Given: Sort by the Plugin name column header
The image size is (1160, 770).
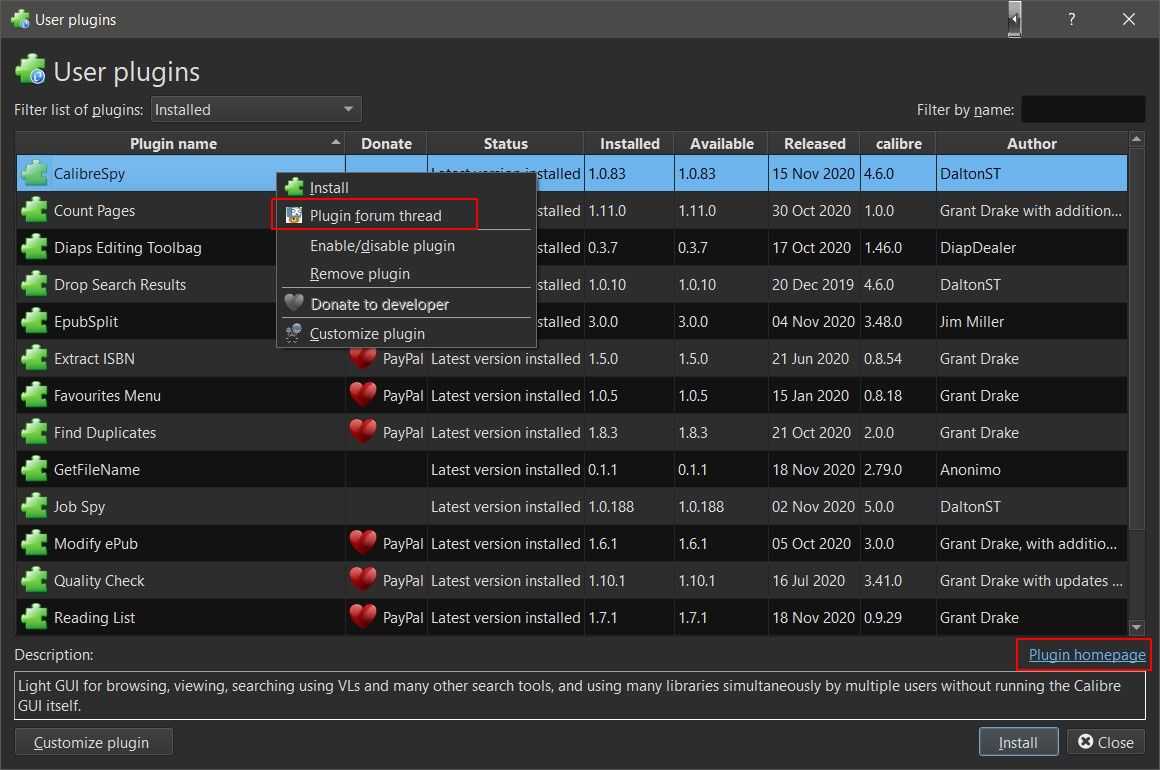Looking at the screenshot, I should 180,143.
